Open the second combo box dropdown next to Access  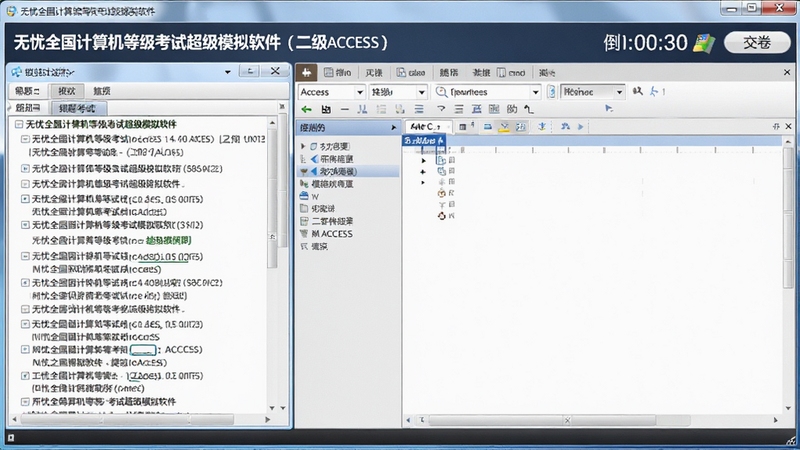pyautogui.click(x=421, y=92)
